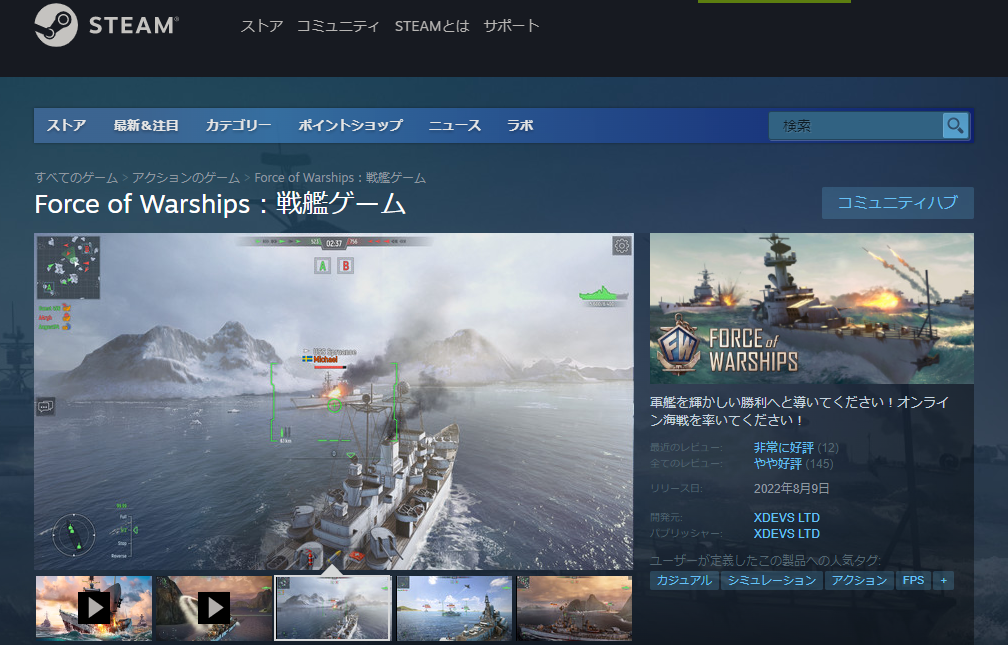
Task: Click the plus icon to add tag
Action: [x=943, y=580]
